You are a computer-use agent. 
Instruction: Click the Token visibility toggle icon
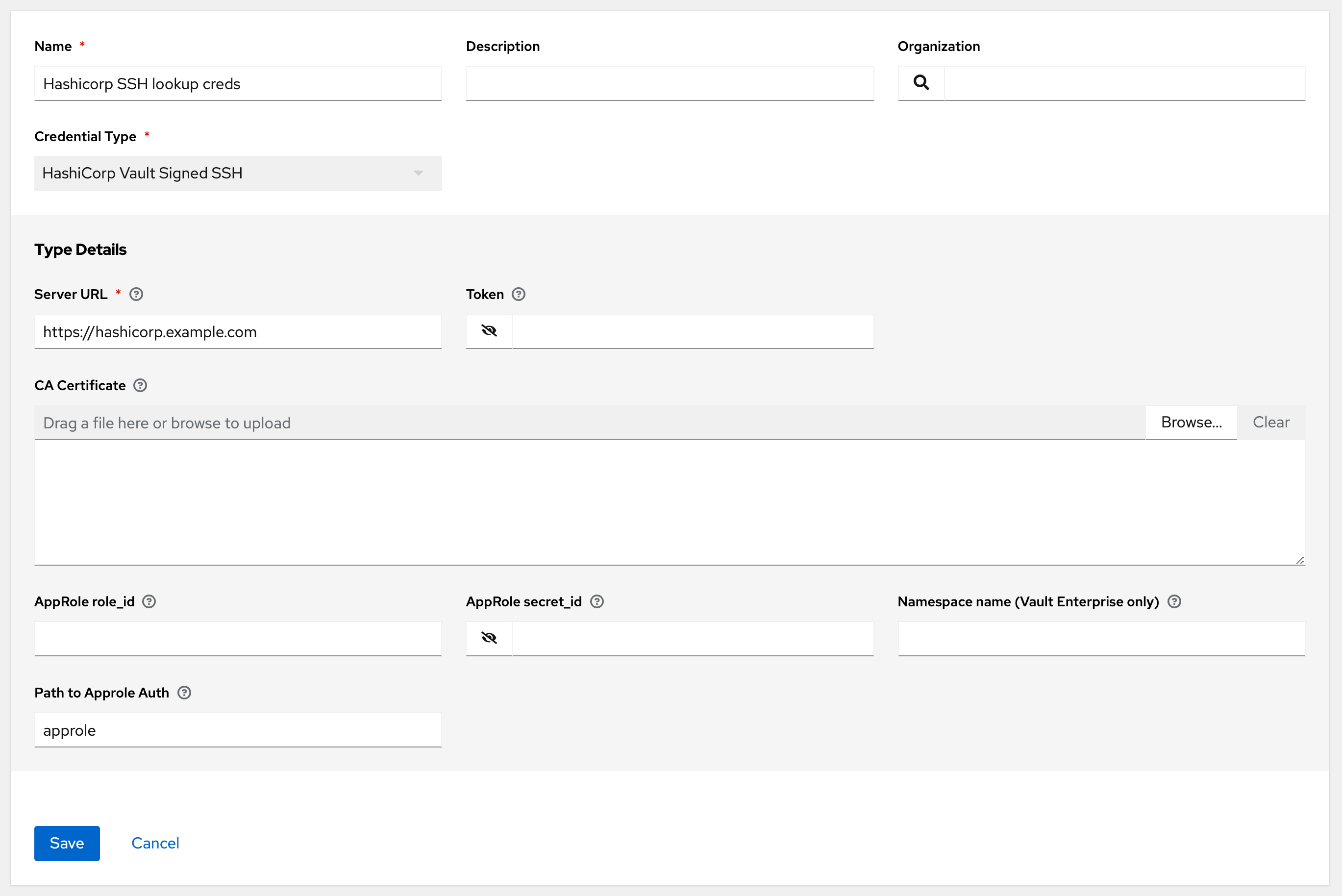click(x=489, y=330)
